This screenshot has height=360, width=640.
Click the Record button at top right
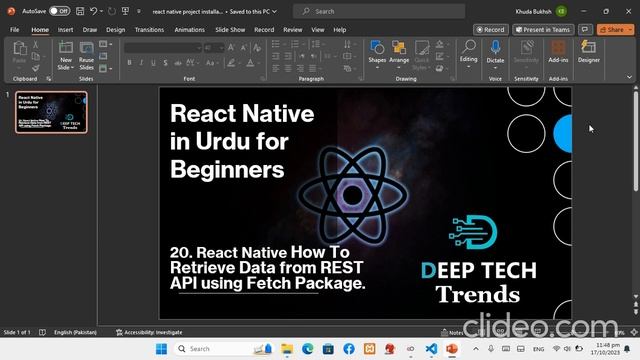click(491, 29)
